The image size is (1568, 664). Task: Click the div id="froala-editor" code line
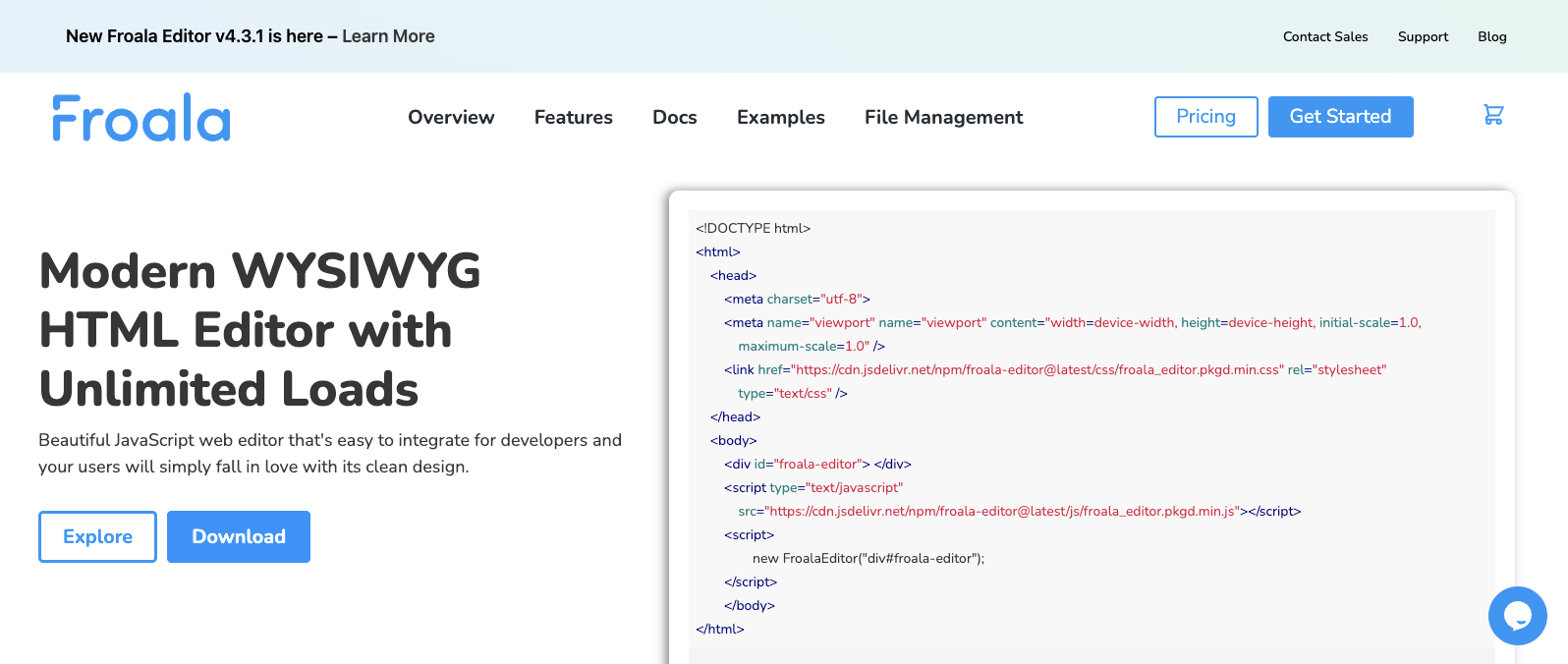point(817,464)
